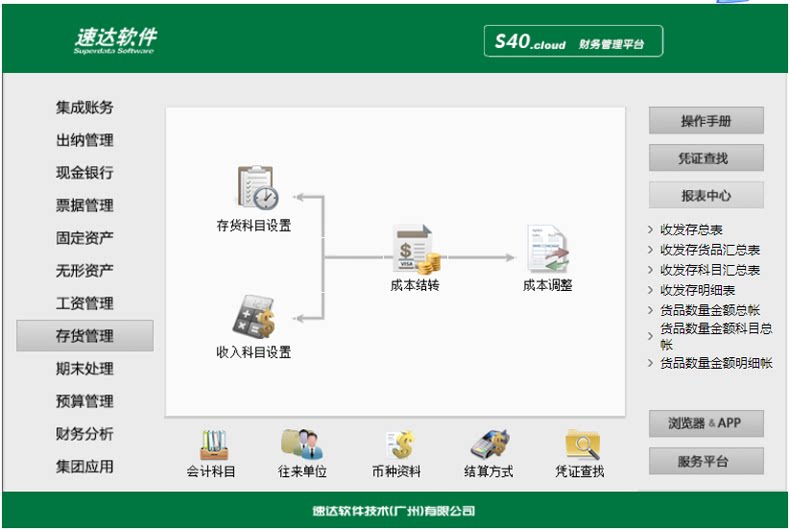Click the 存货科目设置 label text
This screenshot has width=790, height=531.
(x=254, y=225)
